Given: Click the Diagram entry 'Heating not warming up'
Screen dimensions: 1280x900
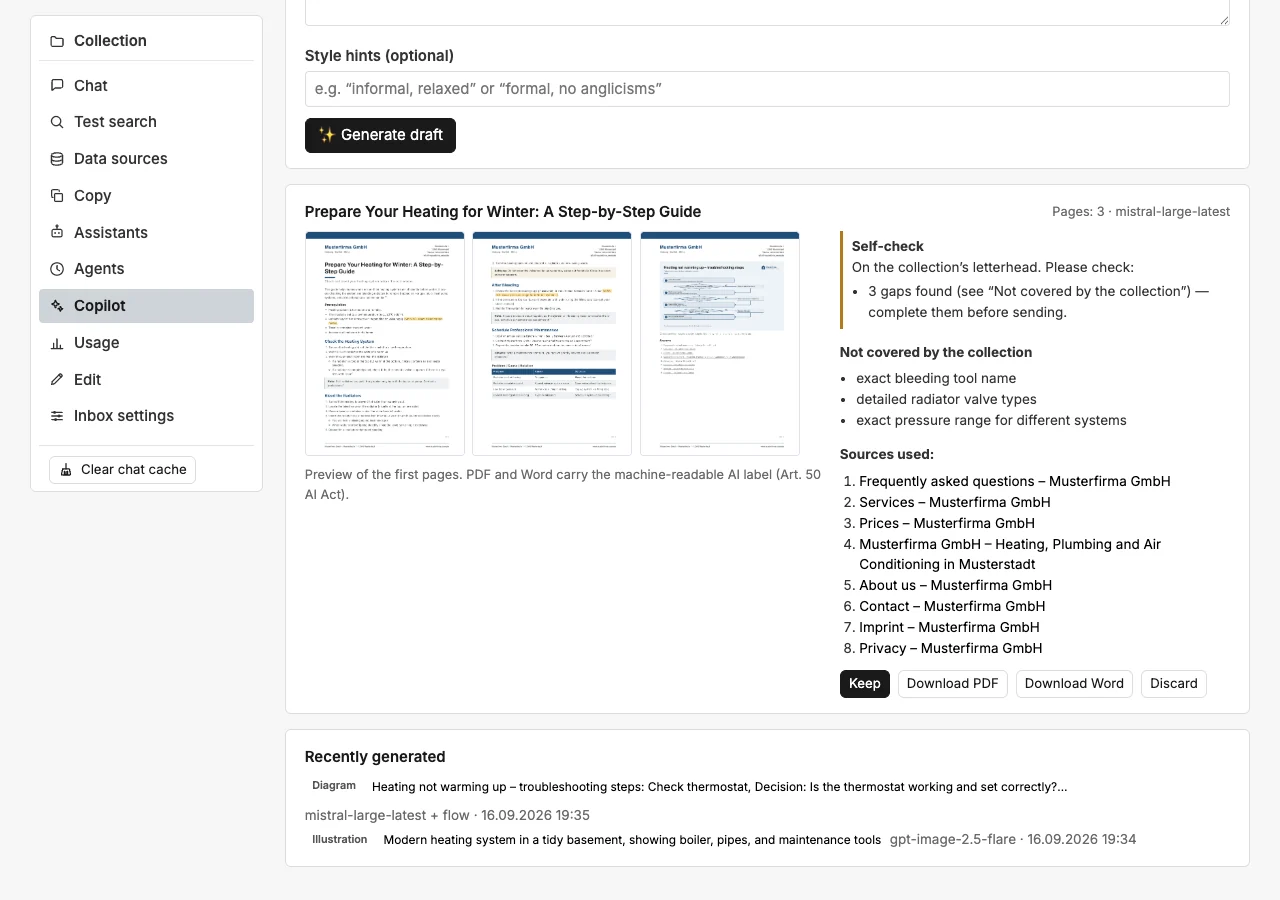Looking at the screenshot, I should (719, 787).
